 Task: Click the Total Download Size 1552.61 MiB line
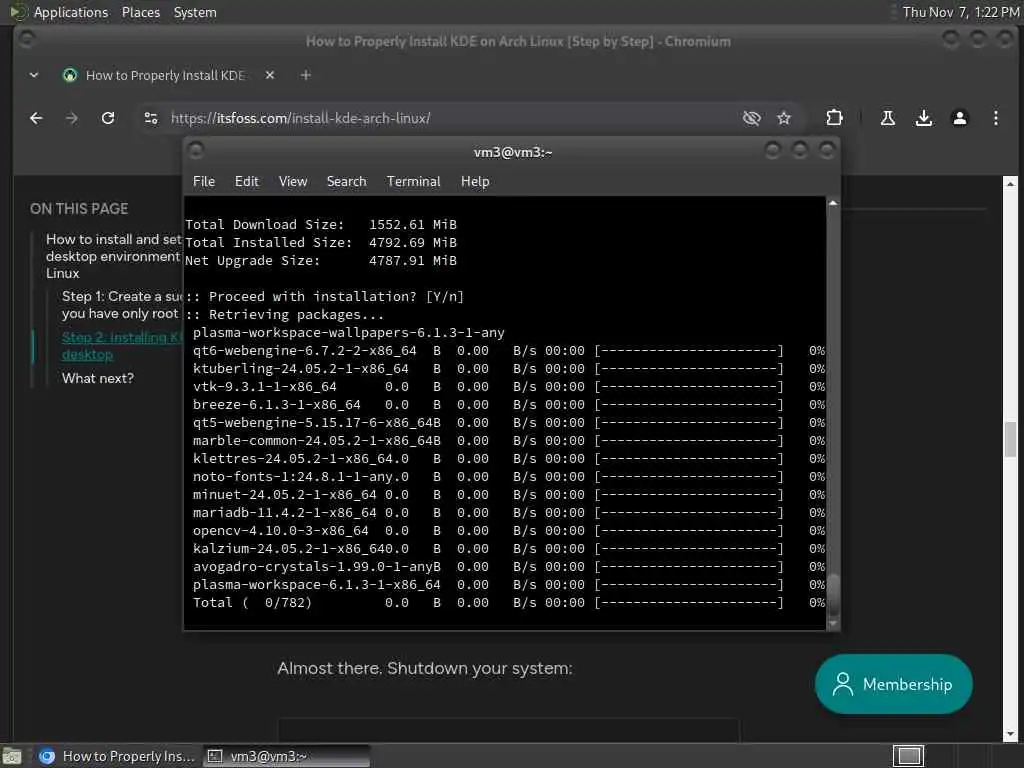pos(321,225)
